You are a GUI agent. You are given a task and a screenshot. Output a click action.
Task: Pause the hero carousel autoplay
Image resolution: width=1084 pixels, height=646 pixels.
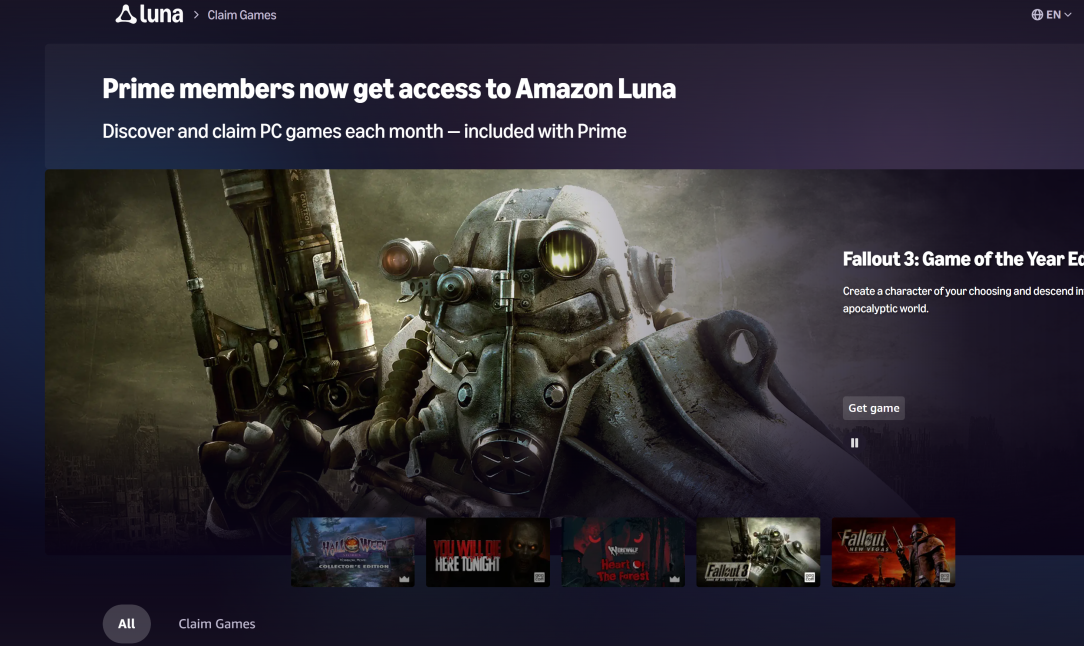pyautogui.click(x=854, y=443)
